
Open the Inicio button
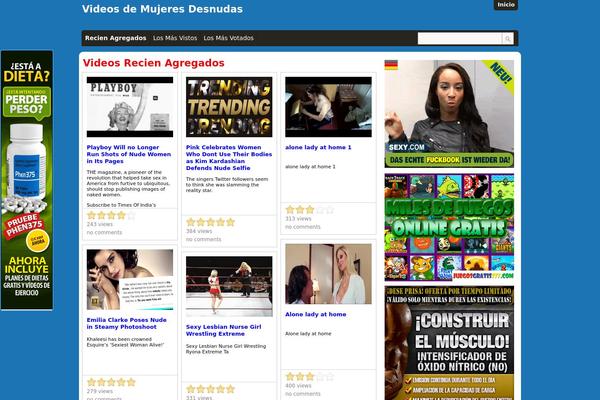point(505,5)
